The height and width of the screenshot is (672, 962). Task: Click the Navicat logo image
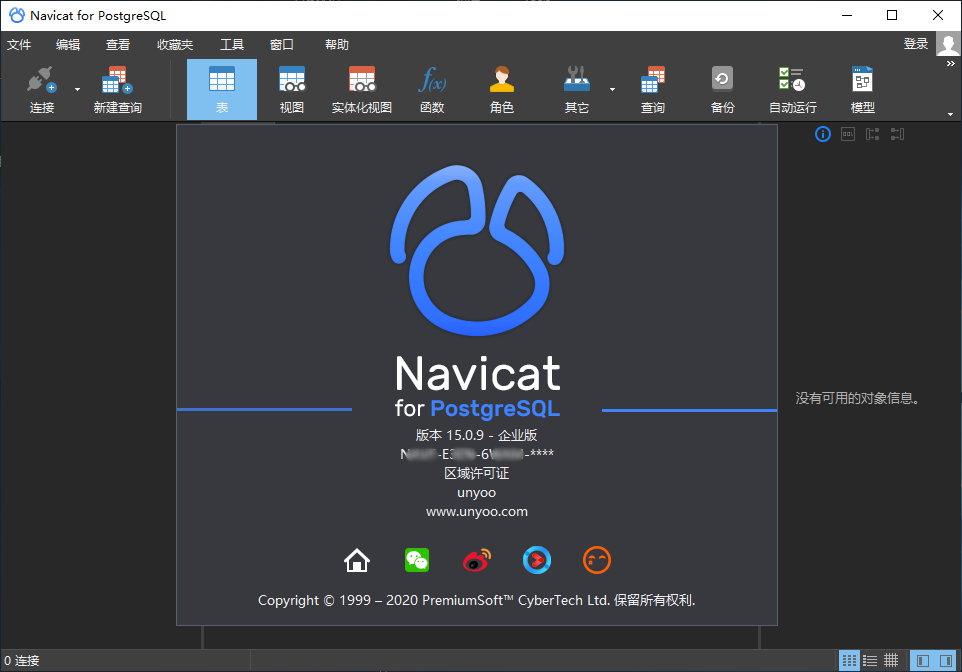coord(477,250)
